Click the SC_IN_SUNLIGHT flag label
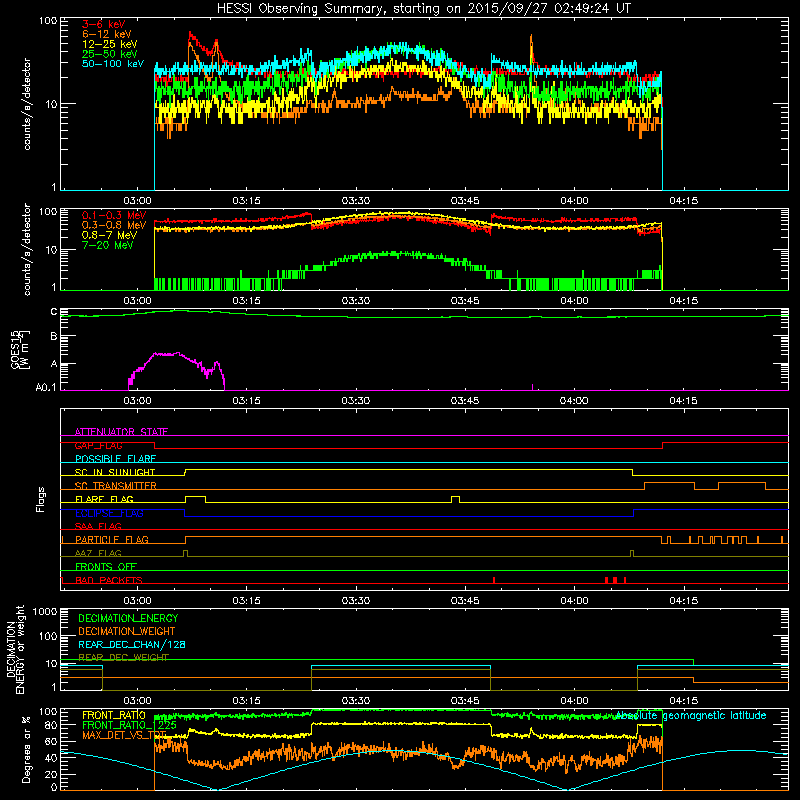This screenshot has width=800, height=800. (115, 472)
